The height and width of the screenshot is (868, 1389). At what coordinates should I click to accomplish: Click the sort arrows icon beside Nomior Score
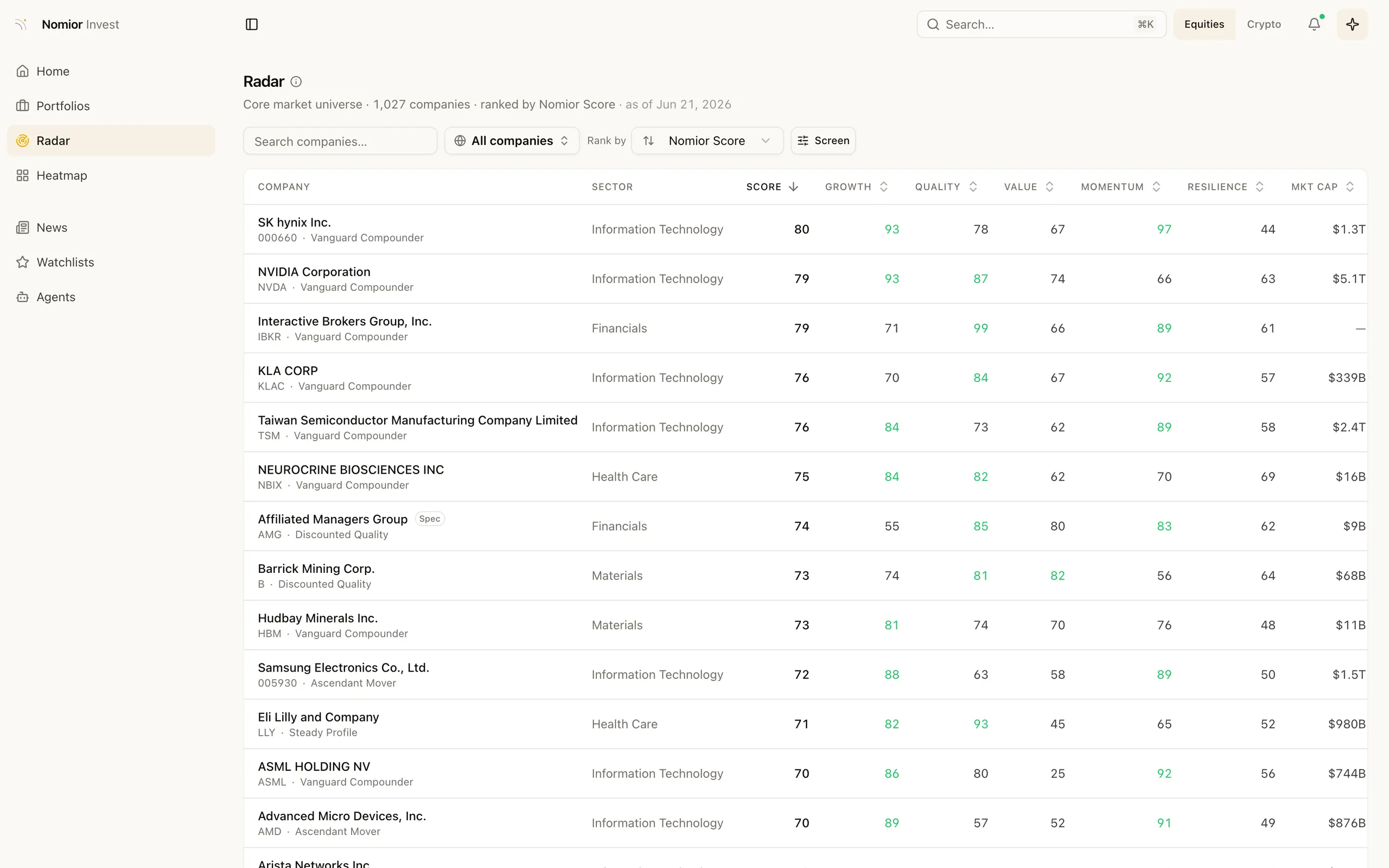coord(648,141)
